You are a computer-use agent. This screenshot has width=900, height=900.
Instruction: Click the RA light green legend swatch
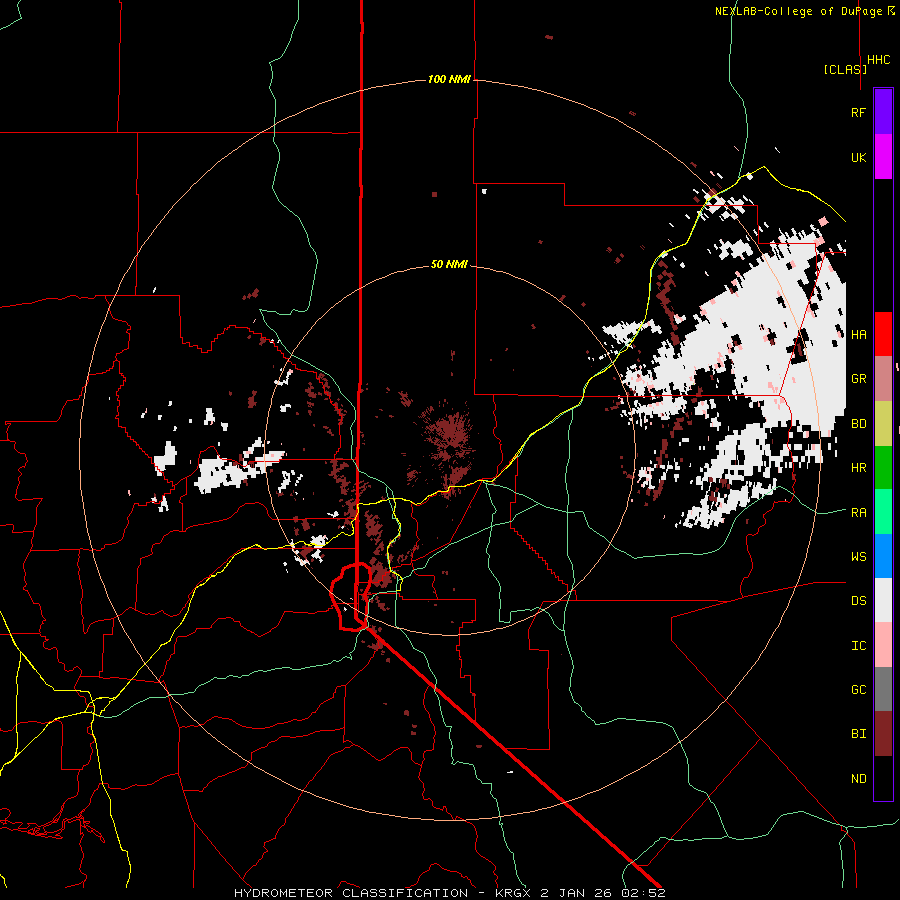pos(883,512)
